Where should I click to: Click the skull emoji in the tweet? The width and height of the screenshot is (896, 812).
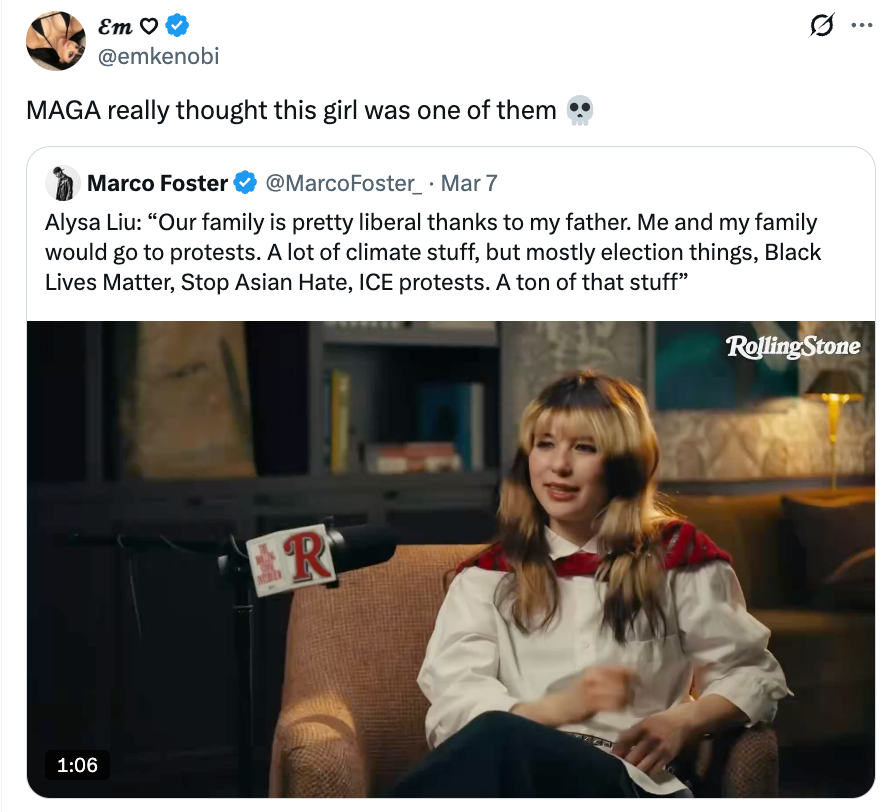[580, 110]
